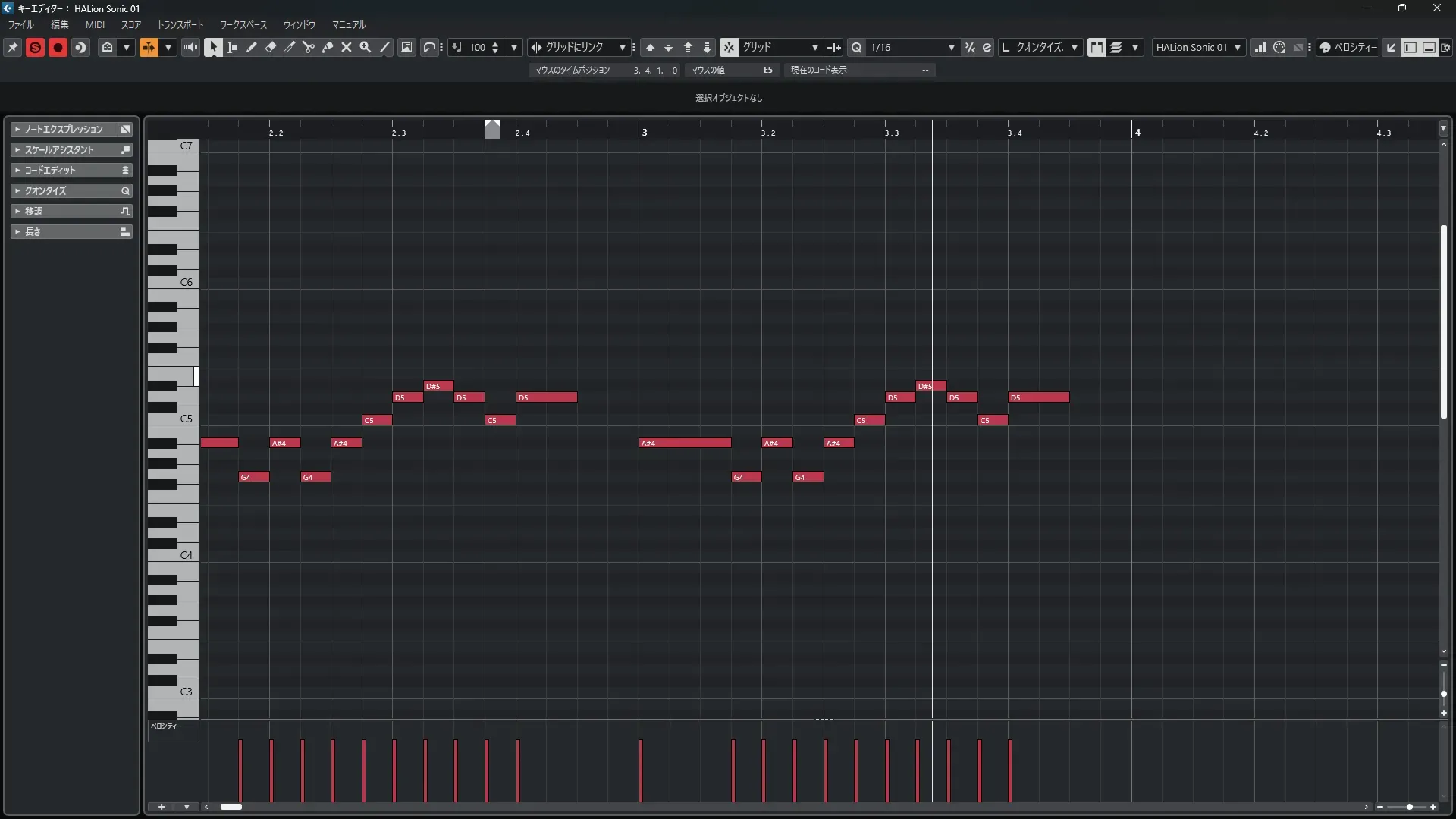Choose the Zoom magnifier tool
The width and height of the screenshot is (1456, 819).
click(x=366, y=47)
